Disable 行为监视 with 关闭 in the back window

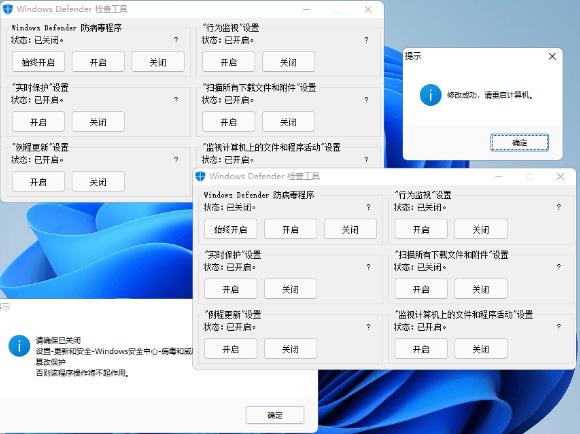click(289, 62)
